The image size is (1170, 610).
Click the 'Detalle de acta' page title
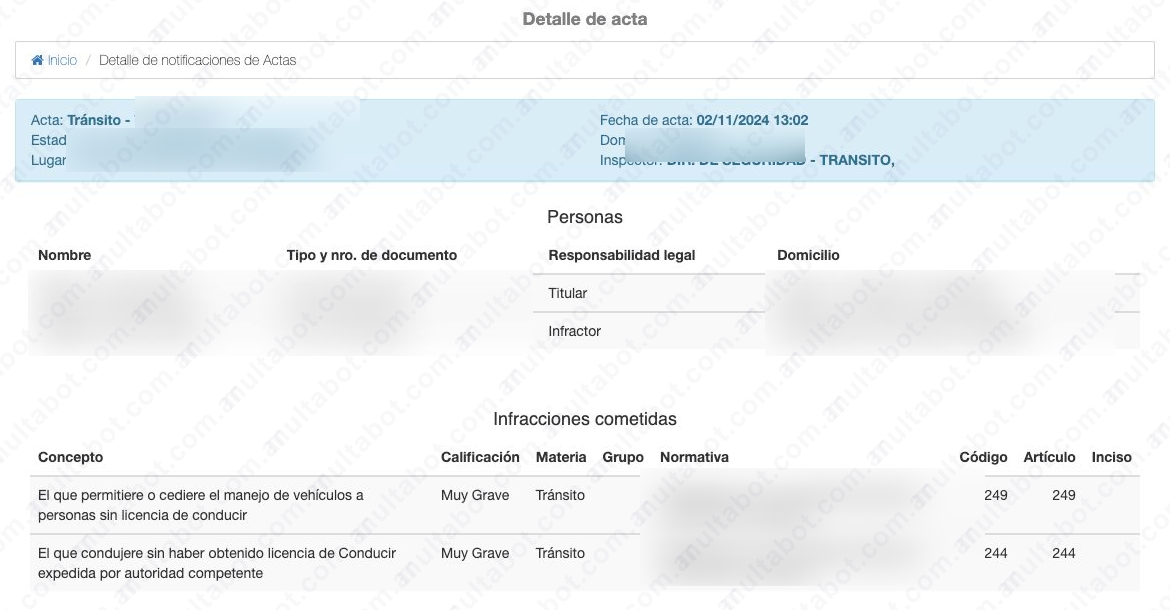coord(585,19)
